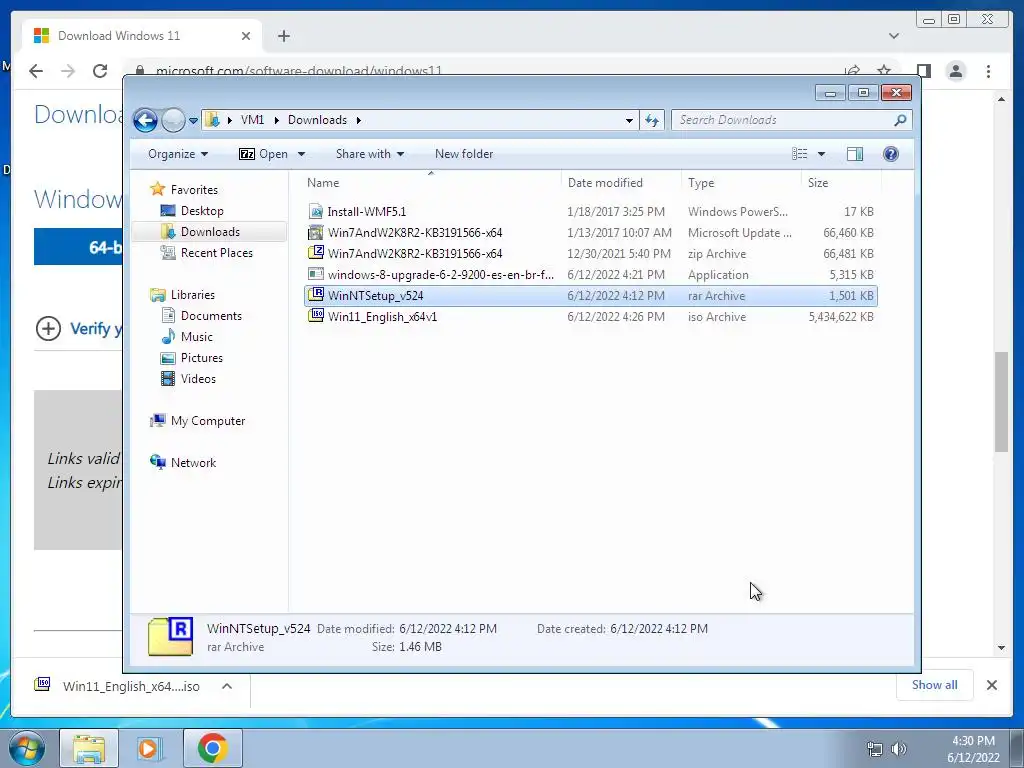Click the search magnifier icon
The width and height of the screenshot is (1024, 768).
[901, 120]
